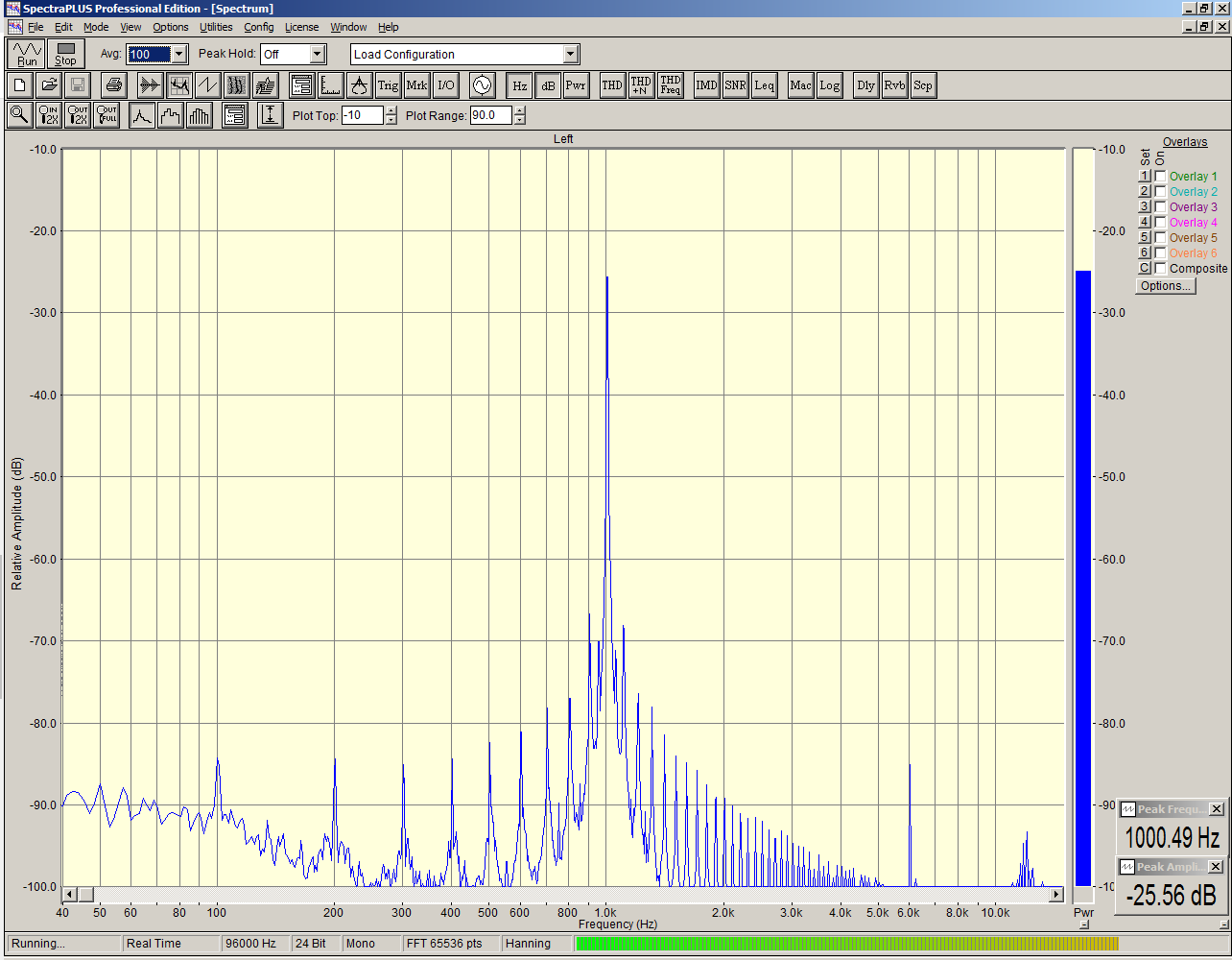
Task: Turn on the Overlay 4 checkbox
Action: (1161, 223)
